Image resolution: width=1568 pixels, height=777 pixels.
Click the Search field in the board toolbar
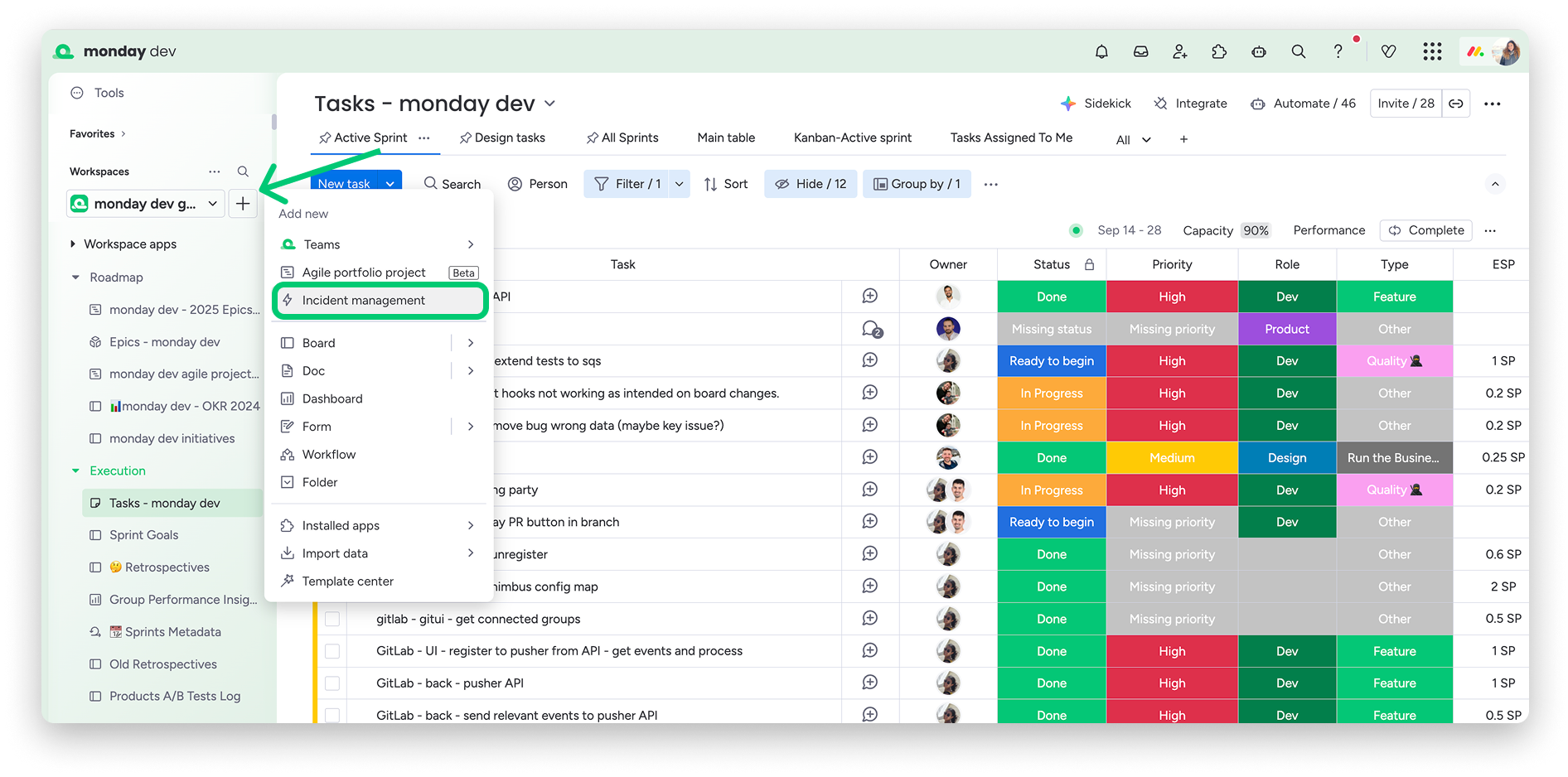coord(452,184)
